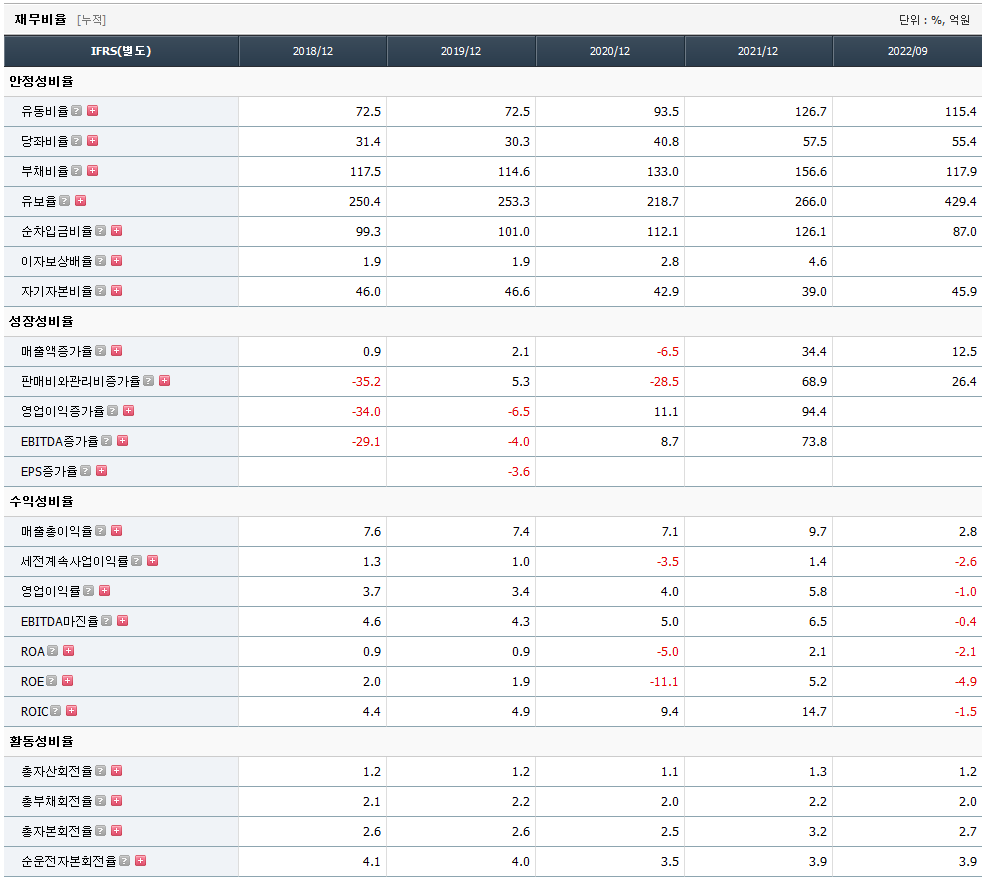Open help icon next to ROIC
The image size is (988, 881).
(56, 711)
